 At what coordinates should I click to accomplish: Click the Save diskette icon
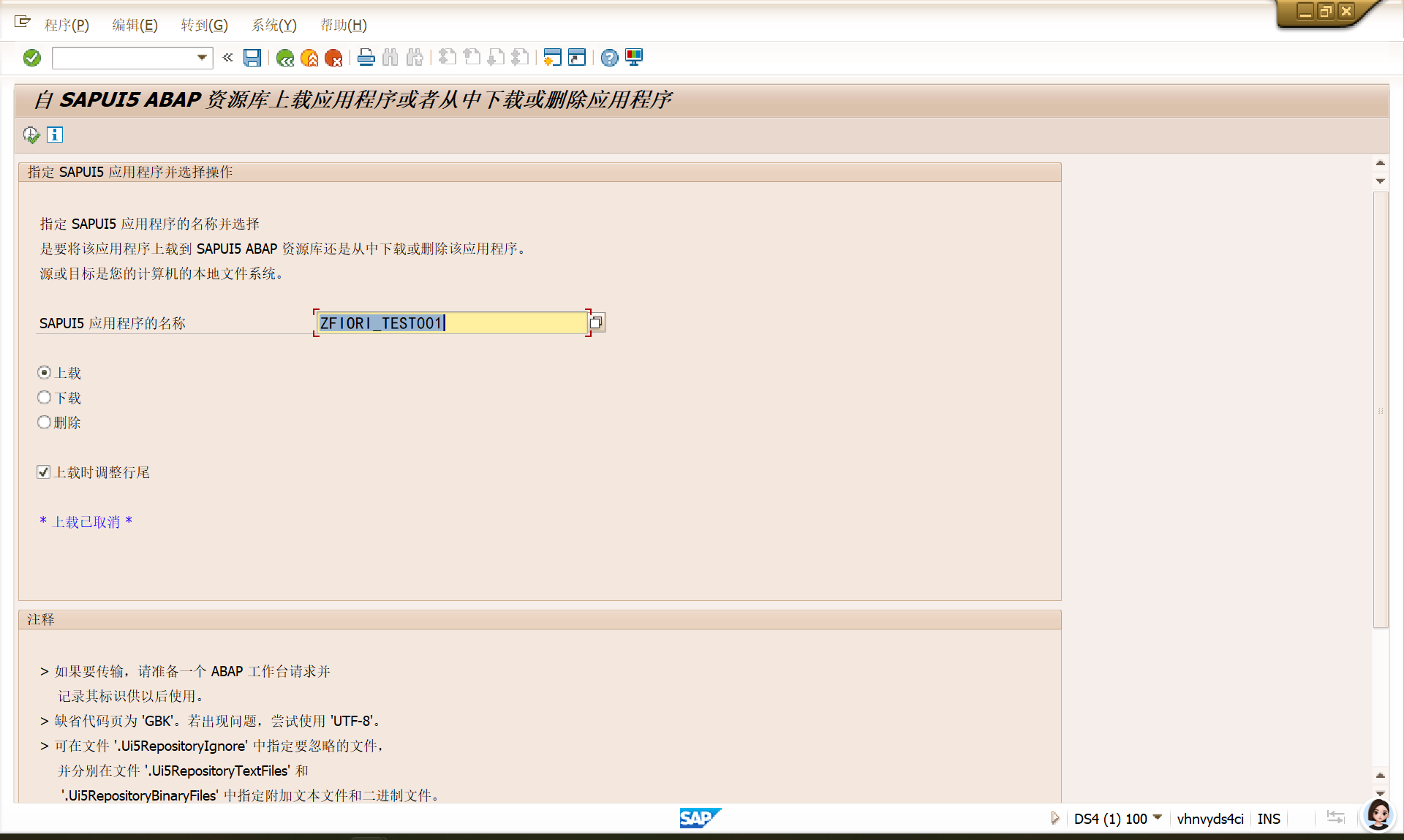click(252, 58)
